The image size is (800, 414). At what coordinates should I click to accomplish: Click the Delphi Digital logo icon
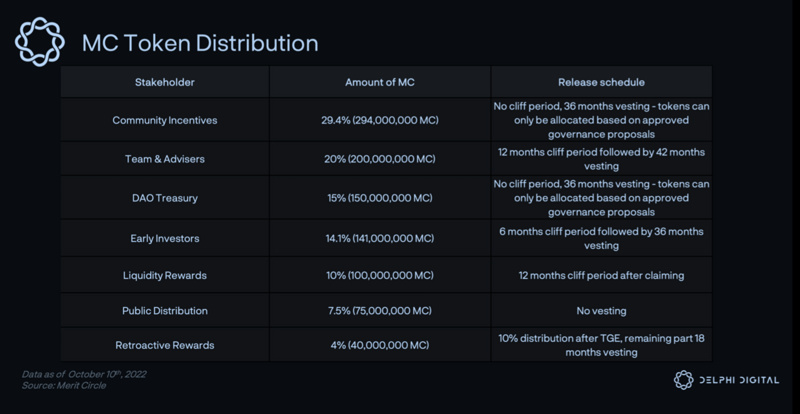pos(684,379)
